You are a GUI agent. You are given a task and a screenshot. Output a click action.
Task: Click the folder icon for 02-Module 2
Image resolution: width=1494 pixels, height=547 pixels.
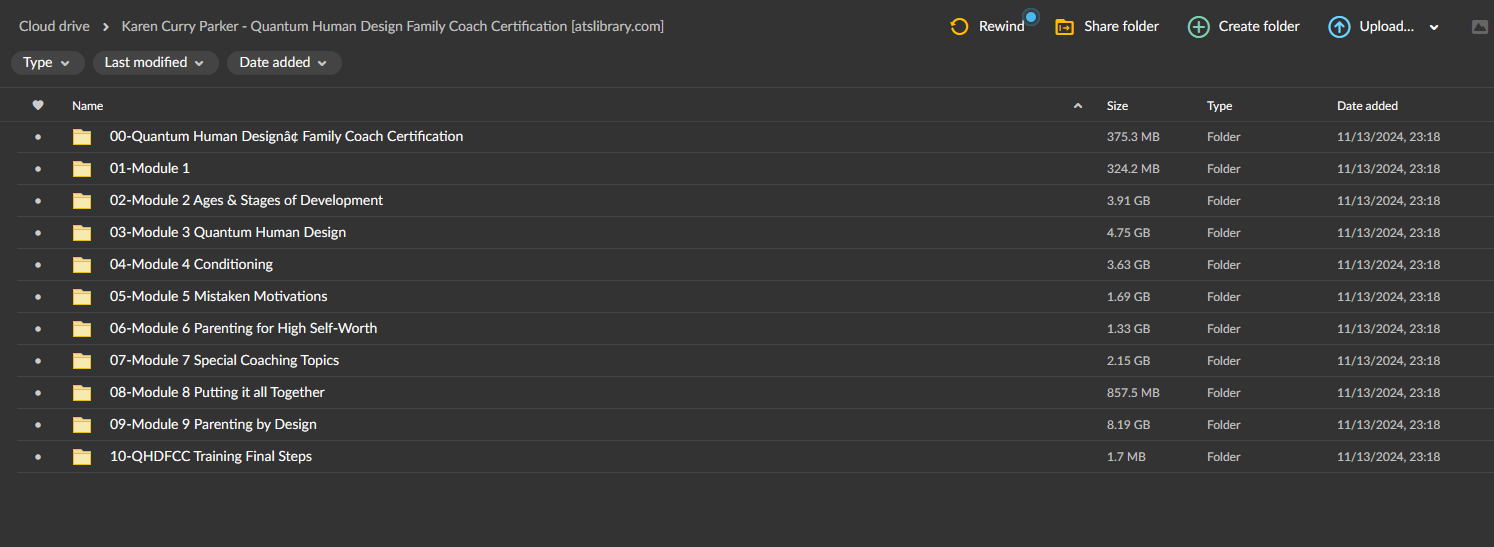(82, 201)
